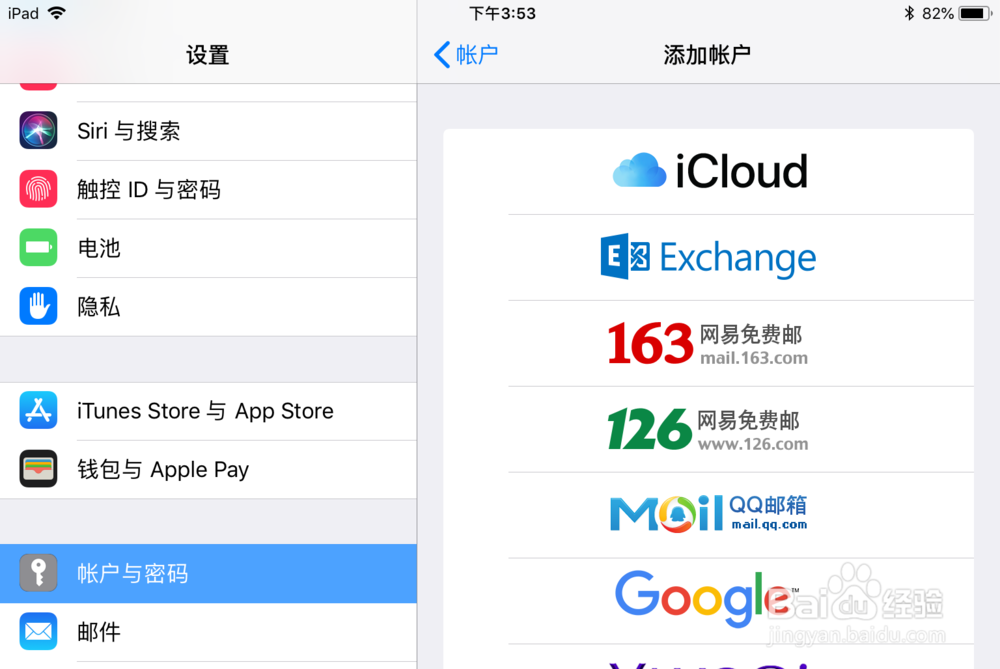This screenshot has height=669, width=1000.
Task: Select the key icon for accounts
Action: [38, 573]
